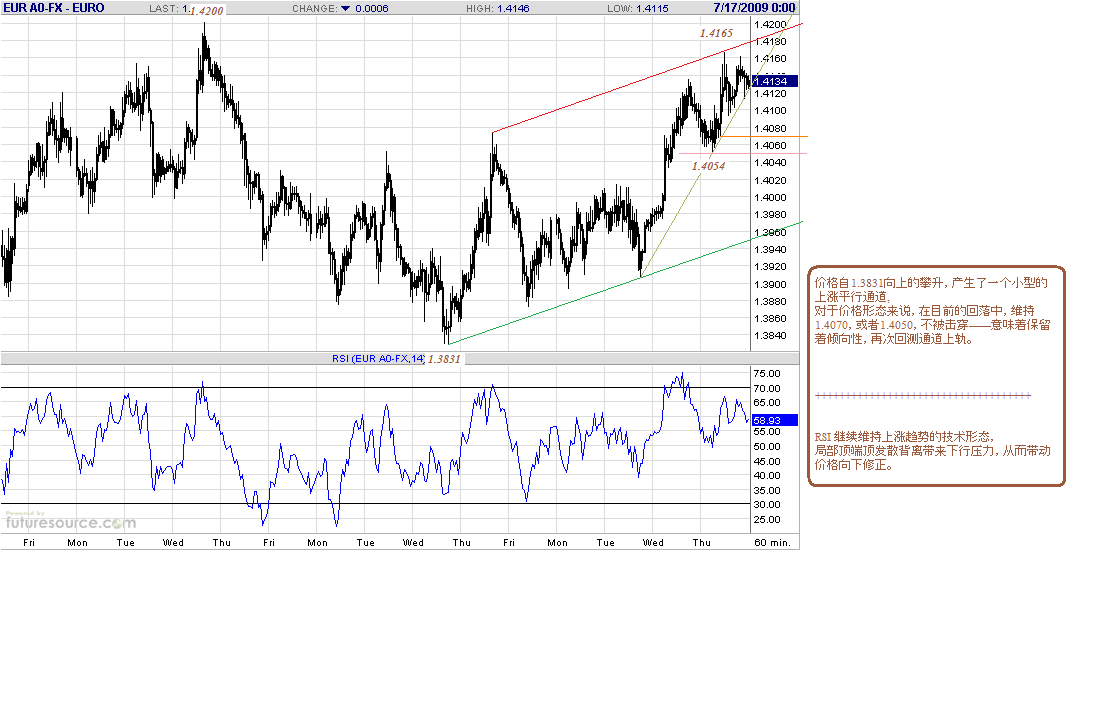
Task: Click the 'LAST:' label in header
Action: 164,8
